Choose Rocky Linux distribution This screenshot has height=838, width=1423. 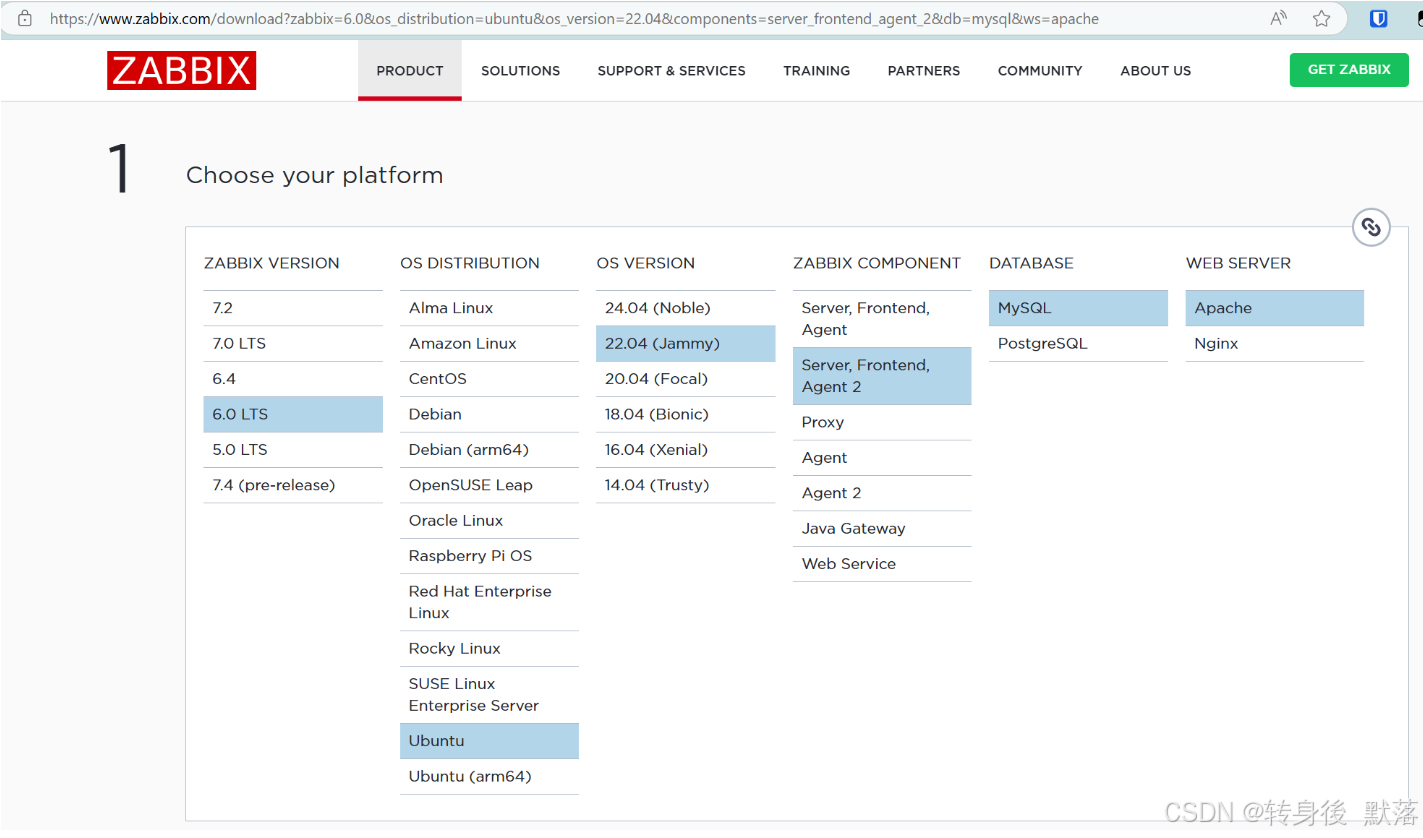(489, 649)
